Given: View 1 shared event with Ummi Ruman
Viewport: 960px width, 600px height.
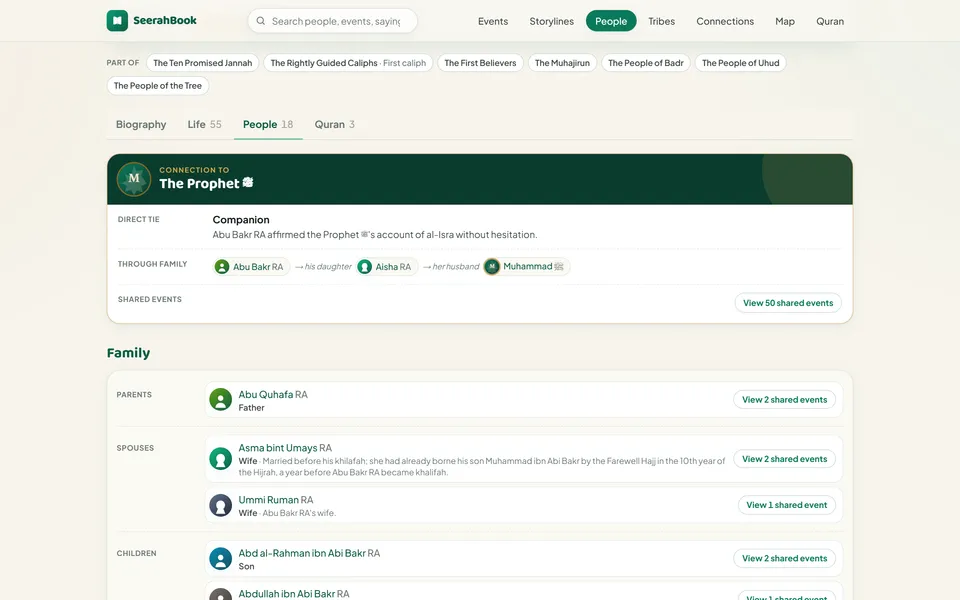Looking at the screenshot, I should [786, 505].
